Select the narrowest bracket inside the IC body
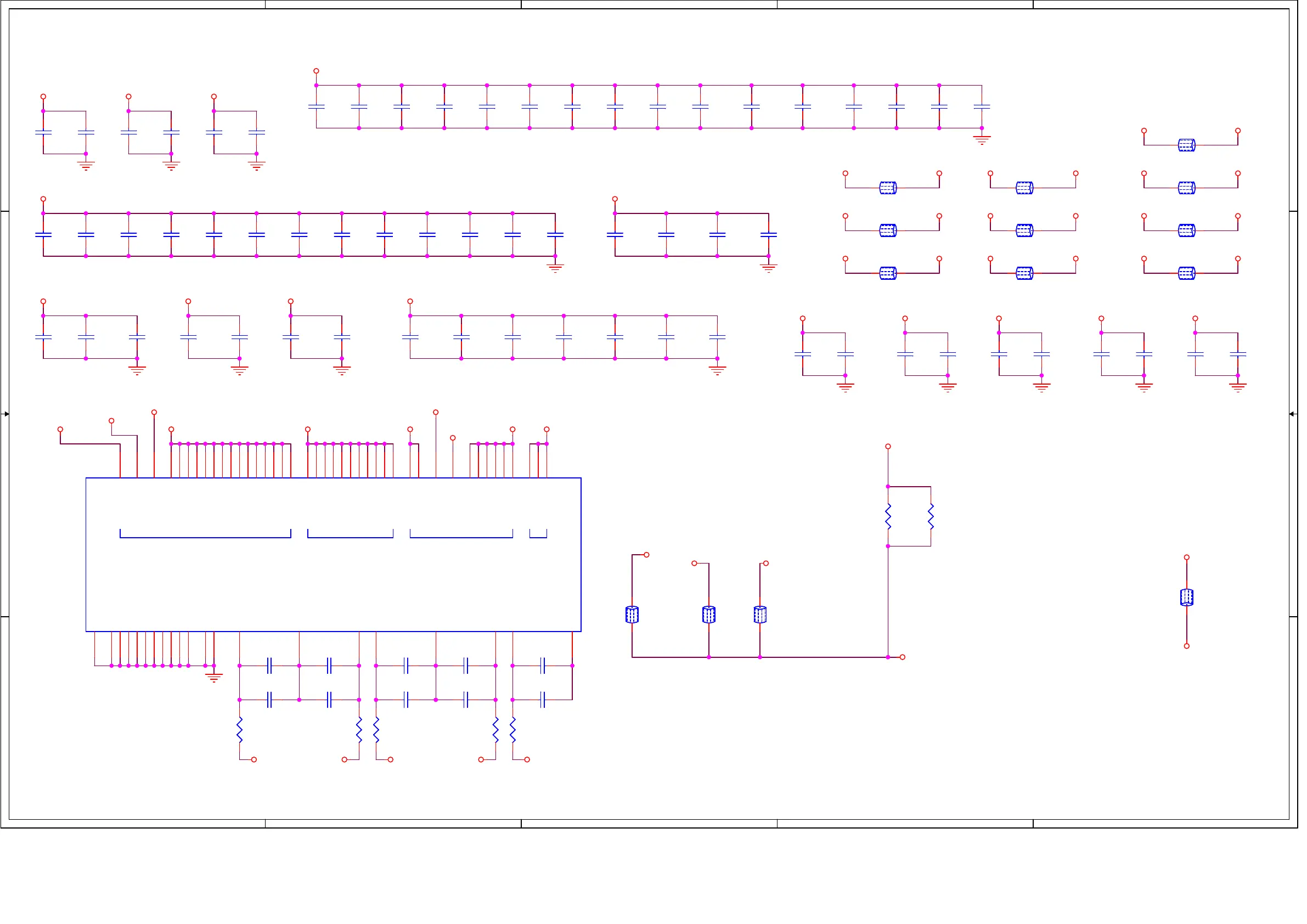The image size is (1307, 924). coord(538,533)
